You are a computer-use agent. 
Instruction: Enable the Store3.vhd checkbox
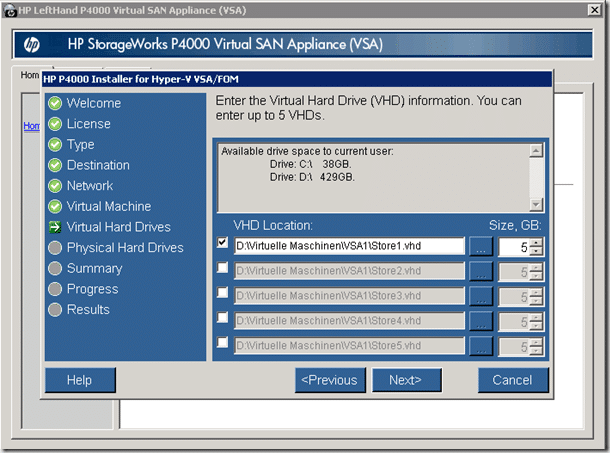(222, 293)
